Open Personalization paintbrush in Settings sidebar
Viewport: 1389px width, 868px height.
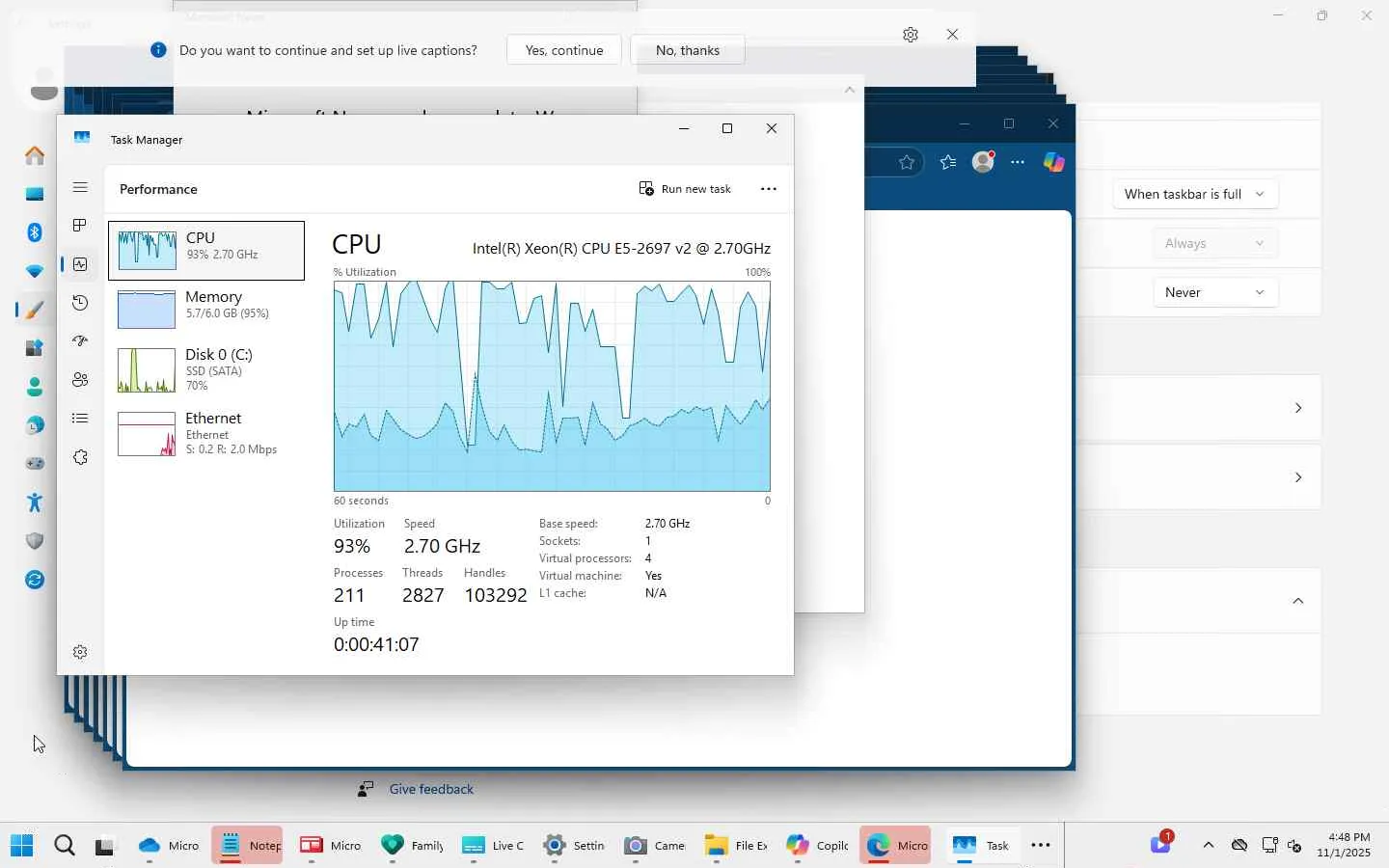(35, 310)
